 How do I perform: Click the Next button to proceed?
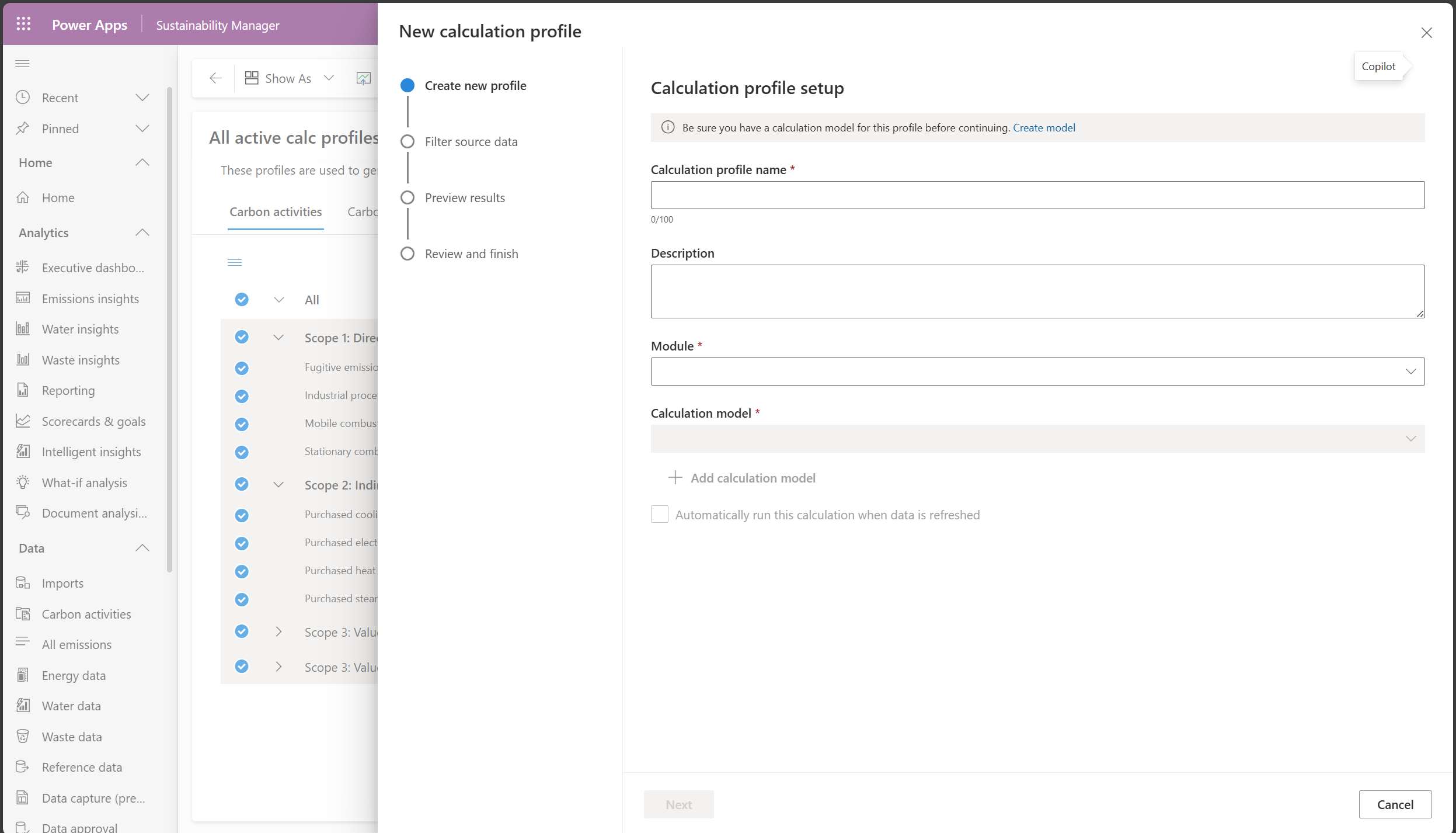tap(679, 804)
